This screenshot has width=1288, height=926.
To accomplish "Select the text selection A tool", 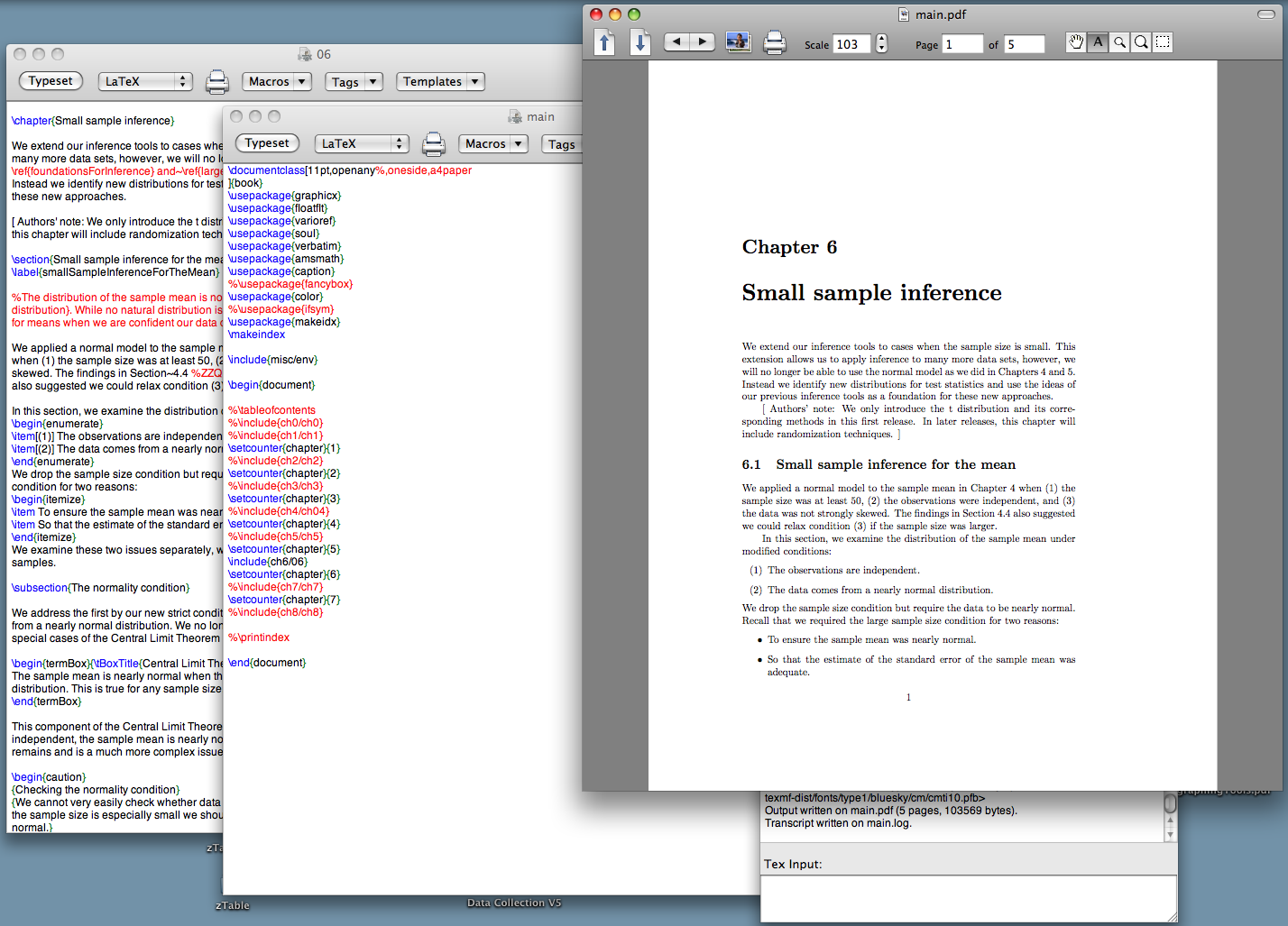I will pyautogui.click(x=1098, y=42).
